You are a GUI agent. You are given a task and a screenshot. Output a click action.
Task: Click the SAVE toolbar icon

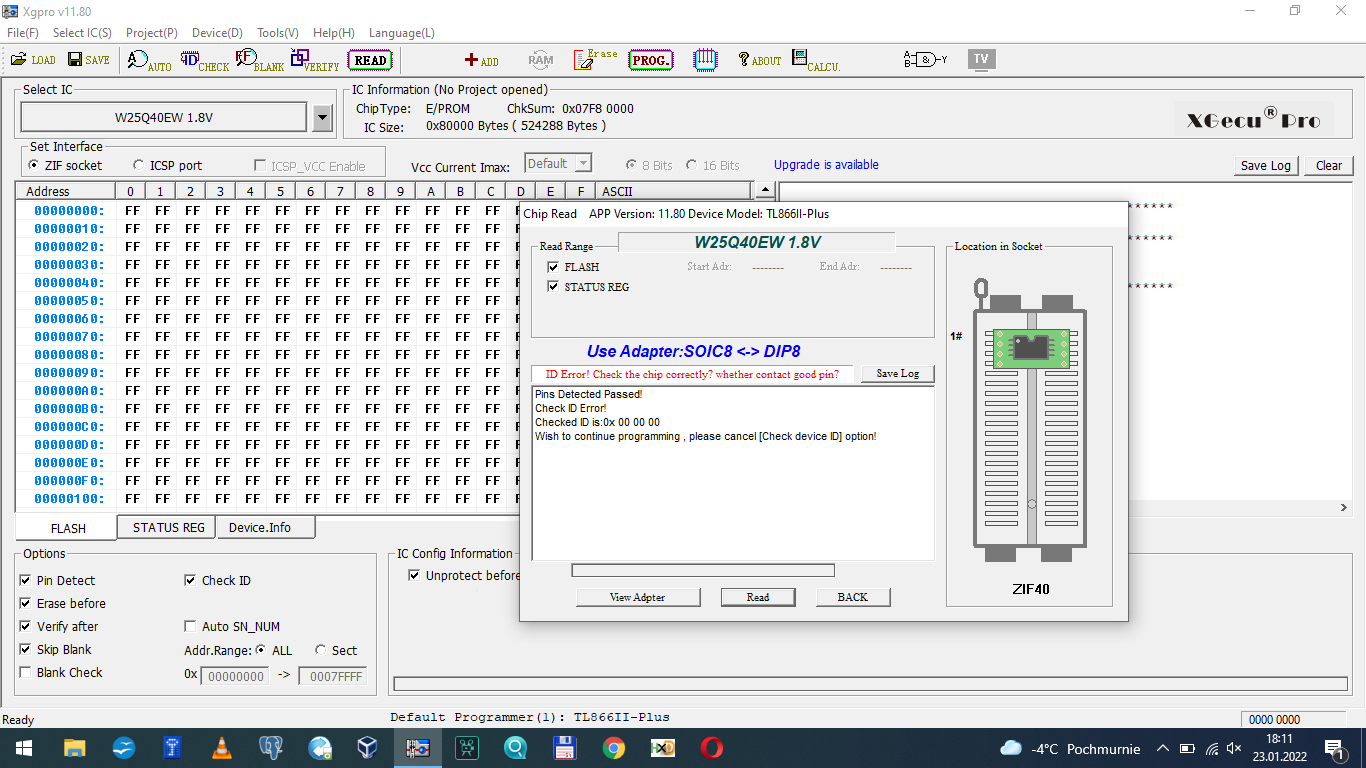89,60
